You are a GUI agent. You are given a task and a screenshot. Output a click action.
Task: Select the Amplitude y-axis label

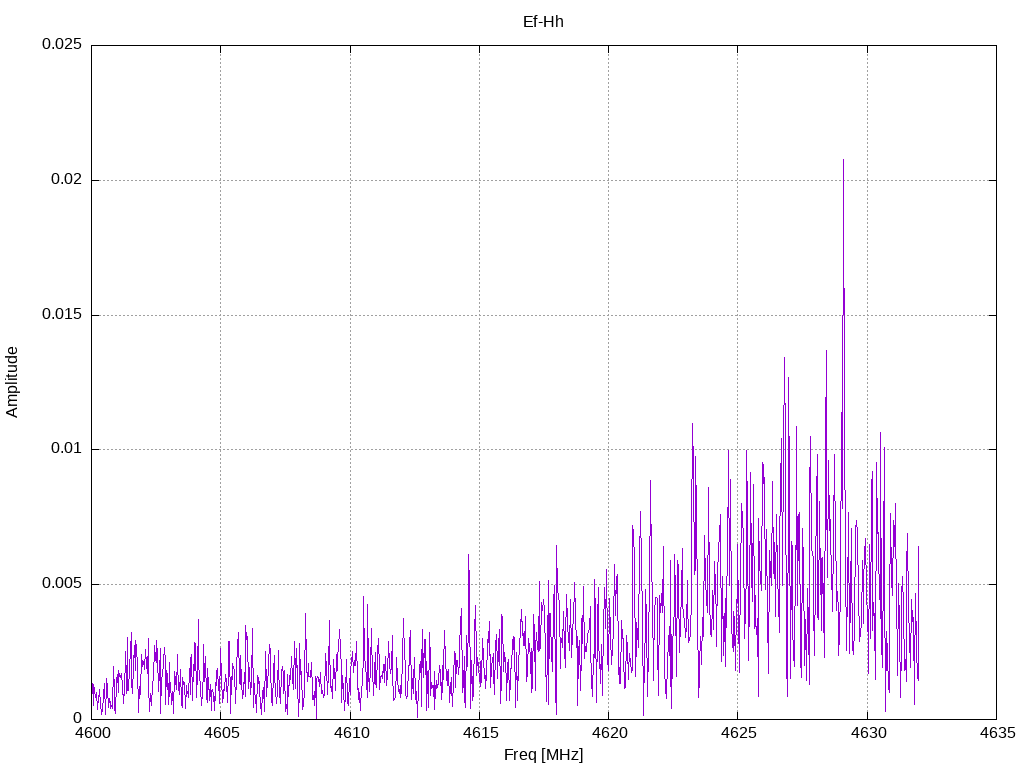(x=12, y=381)
